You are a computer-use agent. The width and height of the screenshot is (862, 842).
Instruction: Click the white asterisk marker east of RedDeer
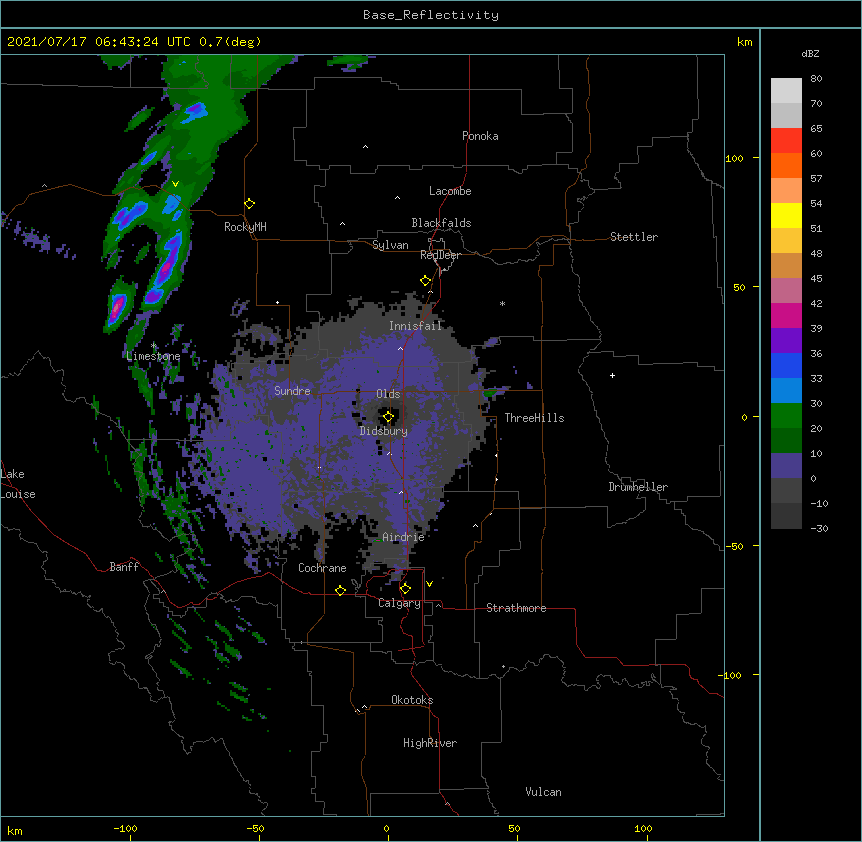[x=502, y=303]
